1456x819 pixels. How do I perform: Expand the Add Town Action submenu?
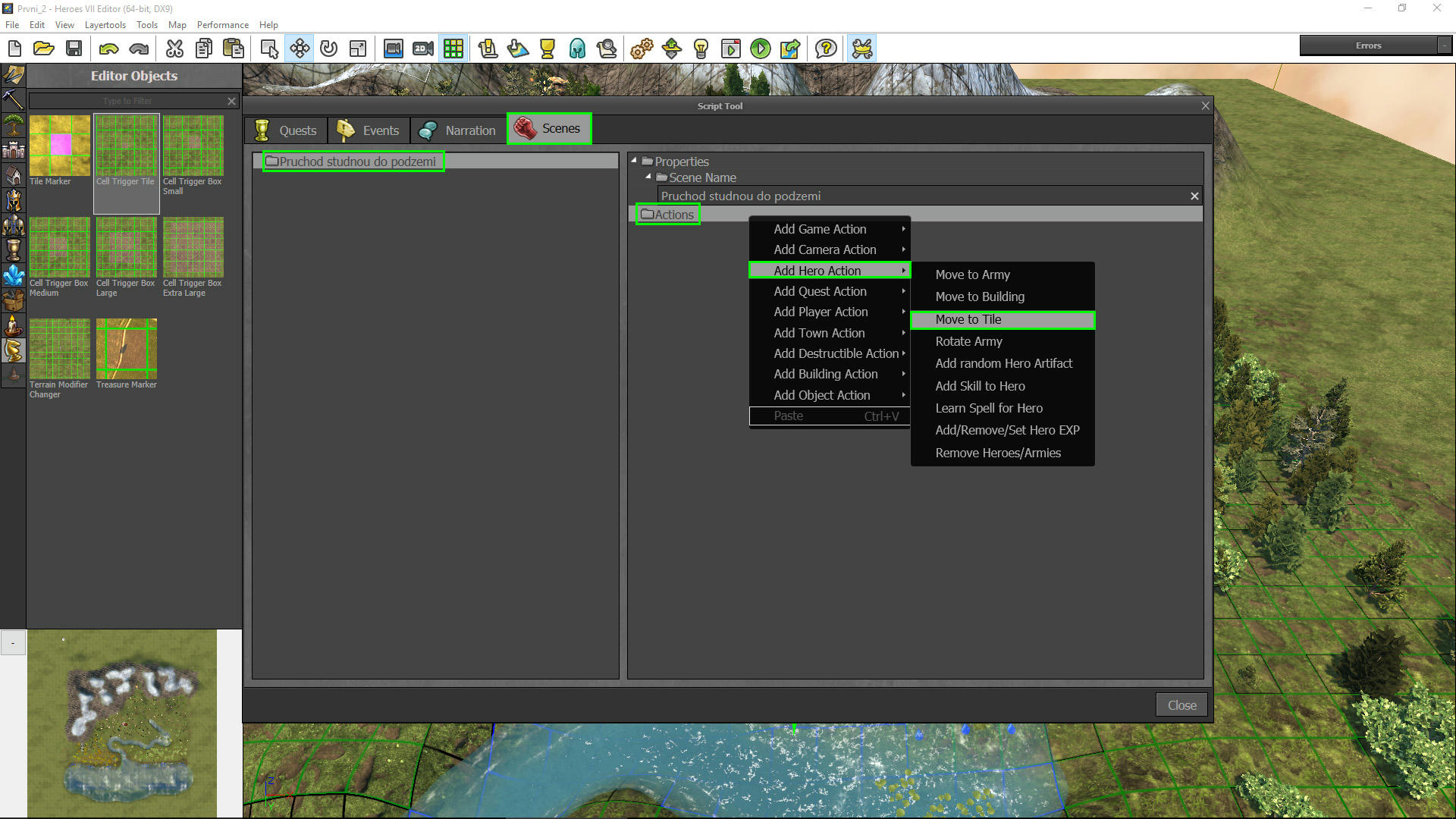coord(830,333)
